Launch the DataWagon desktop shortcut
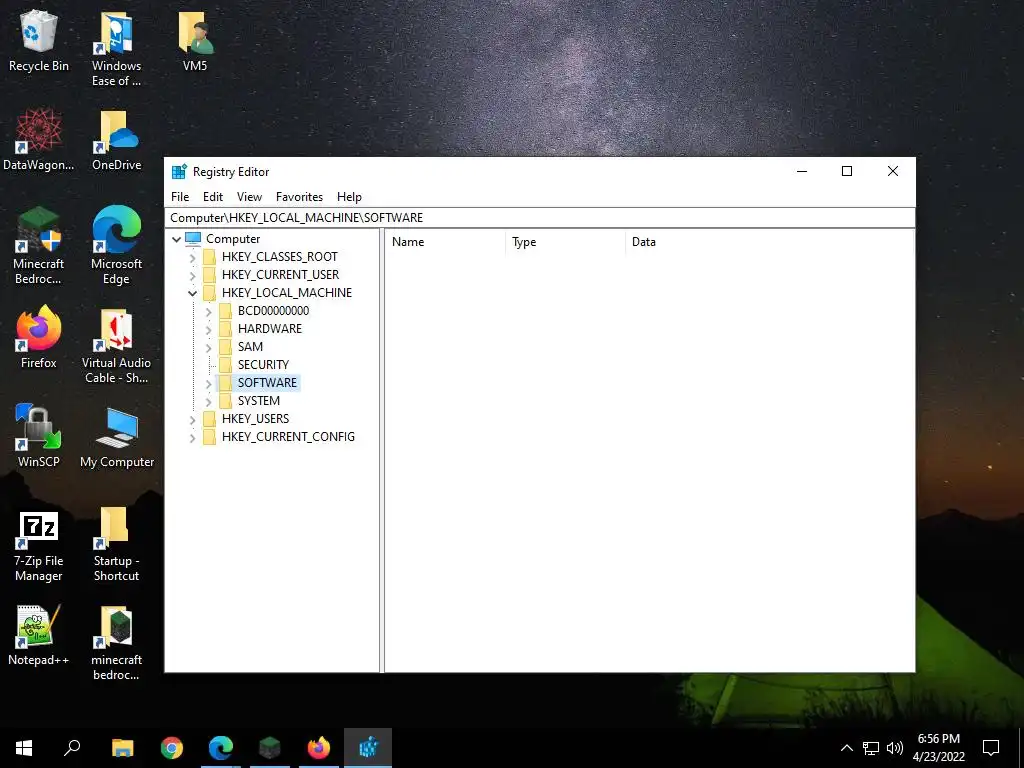Image resolution: width=1024 pixels, height=768 pixels. (x=39, y=140)
